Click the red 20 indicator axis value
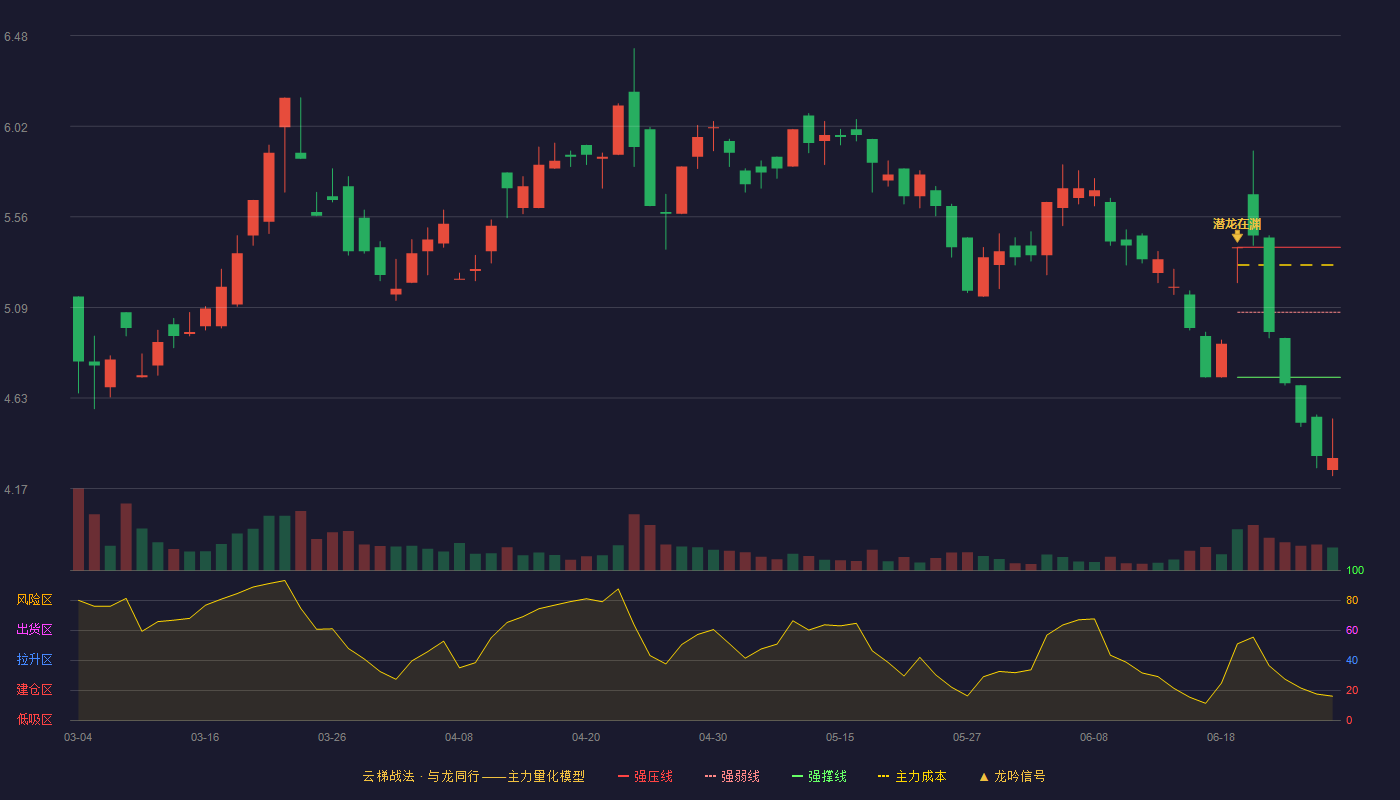The image size is (1400, 800). tap(1352, 691)
